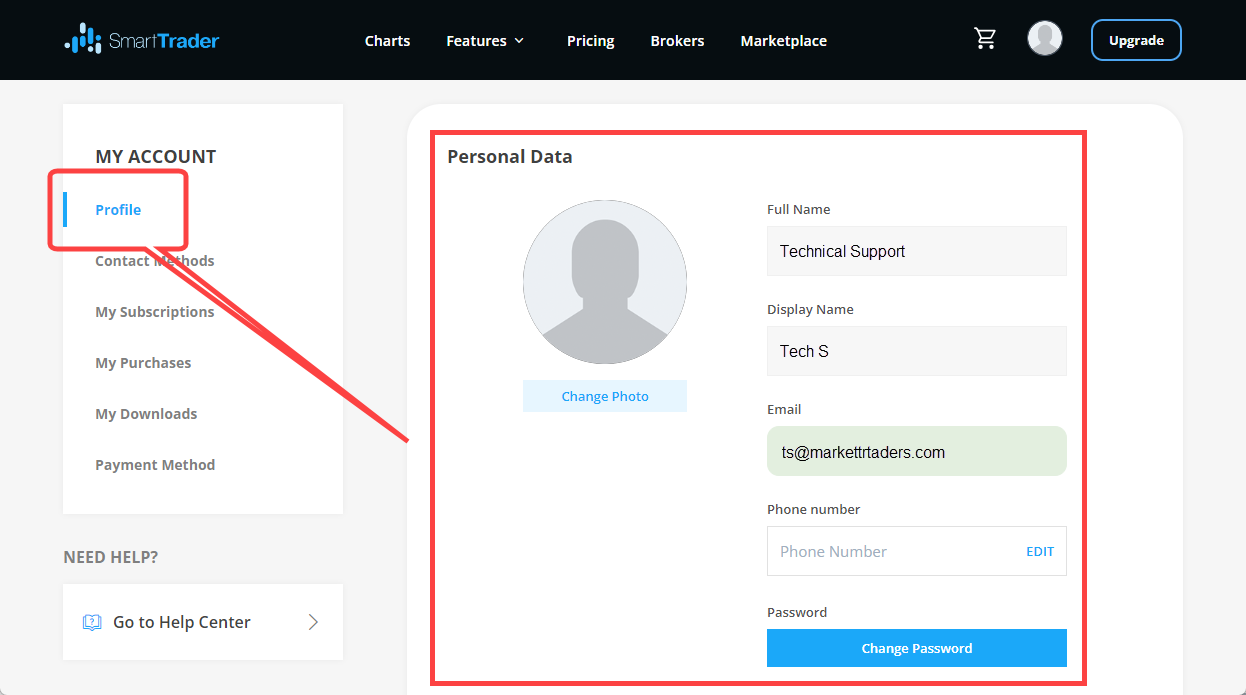The width and height of the screenshot is (1246, 695).
Task: Open the Marketplace page
Action: click(783, 40)
